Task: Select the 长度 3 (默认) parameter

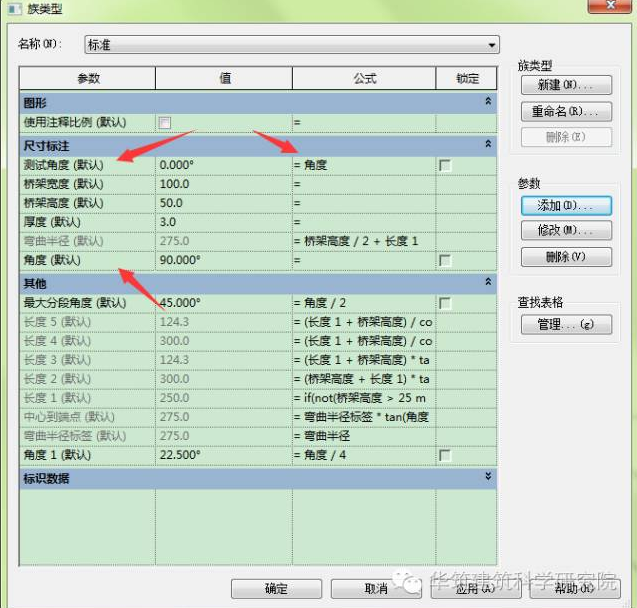Action: (x=87, y=360)
